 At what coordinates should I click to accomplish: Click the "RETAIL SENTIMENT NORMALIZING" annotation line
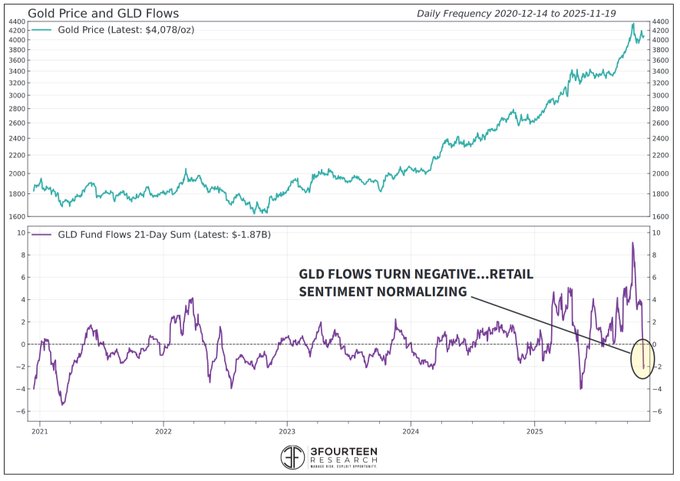[x=383, y=291]
